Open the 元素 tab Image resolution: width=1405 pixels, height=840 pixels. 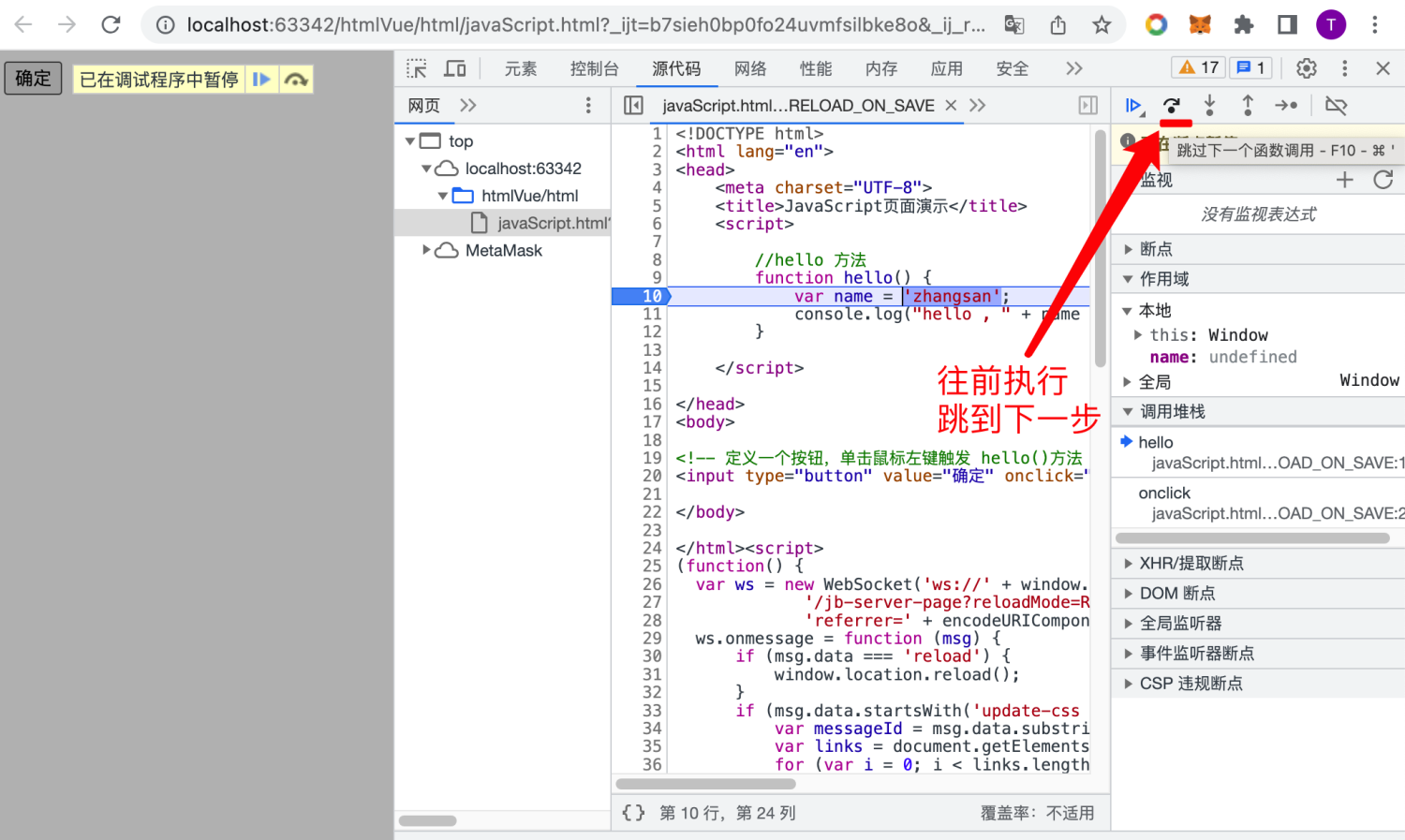click(x=521, y=68)
